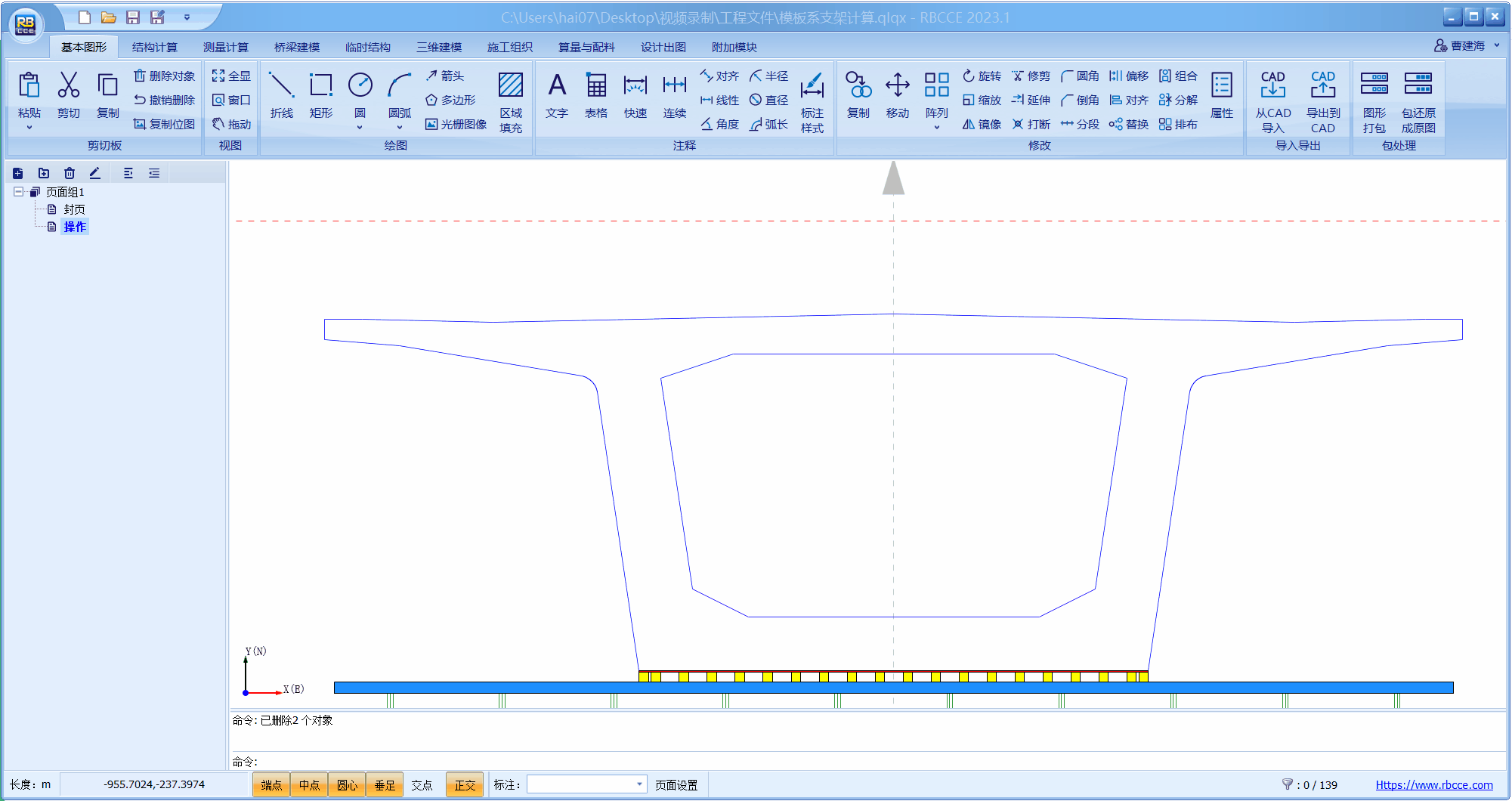Click the 页面设置 button
Screen dimensions: 1512x801
pos(676,785)
